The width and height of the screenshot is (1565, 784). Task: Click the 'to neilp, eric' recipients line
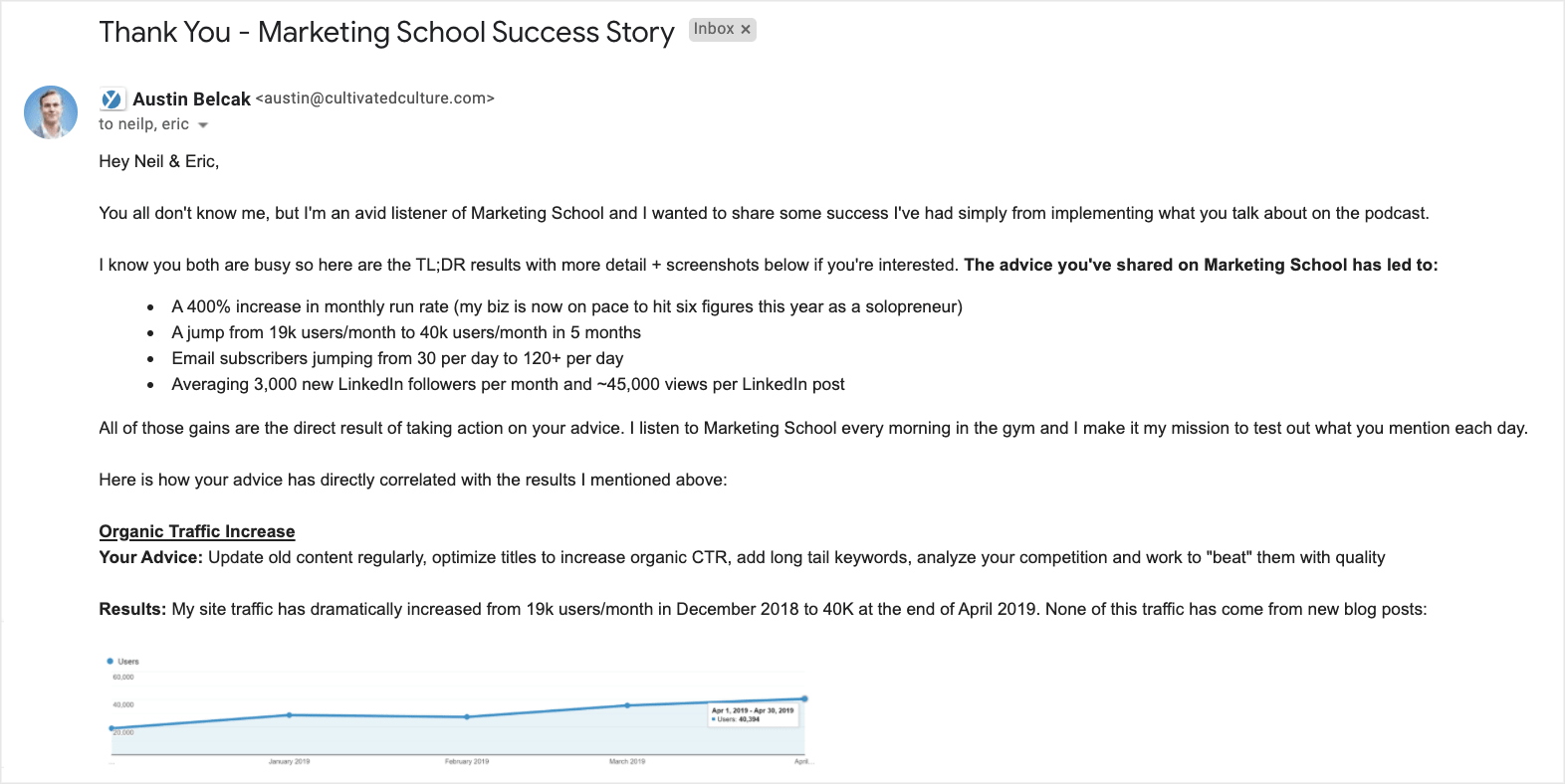point(143,124)
